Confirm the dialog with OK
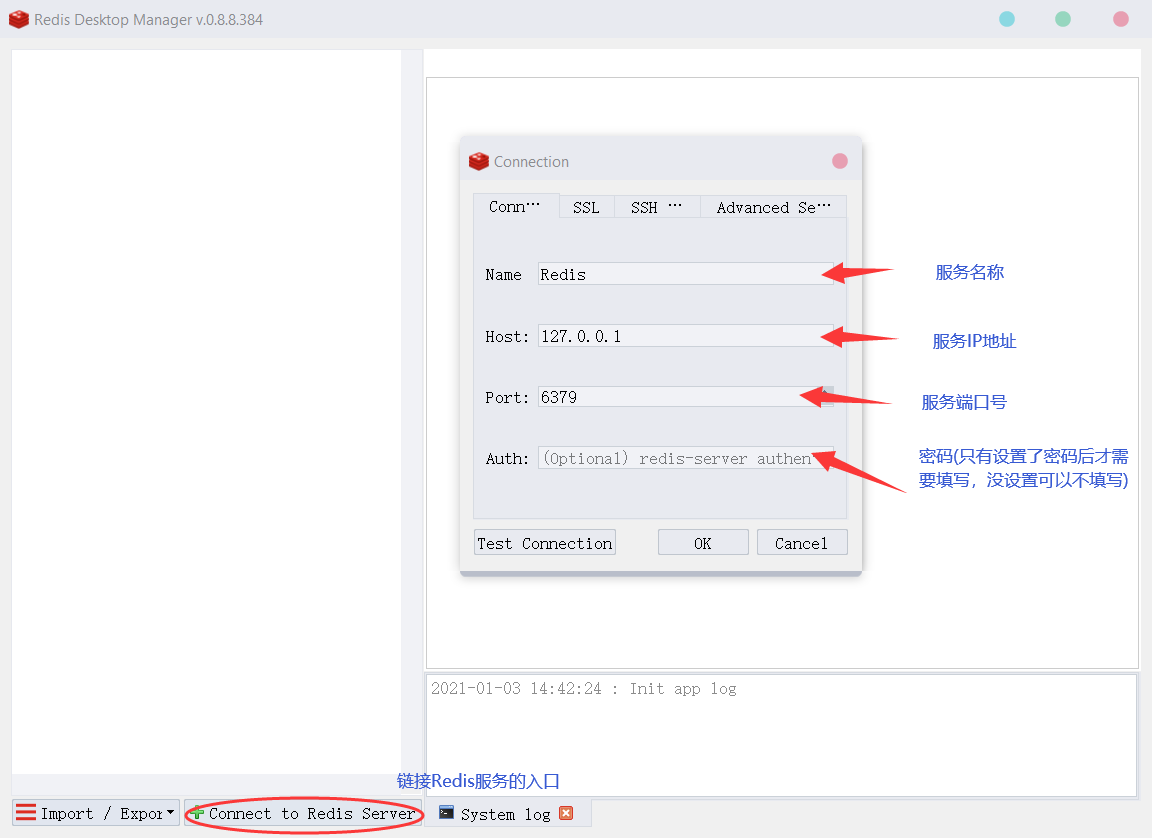 (703, 543)
